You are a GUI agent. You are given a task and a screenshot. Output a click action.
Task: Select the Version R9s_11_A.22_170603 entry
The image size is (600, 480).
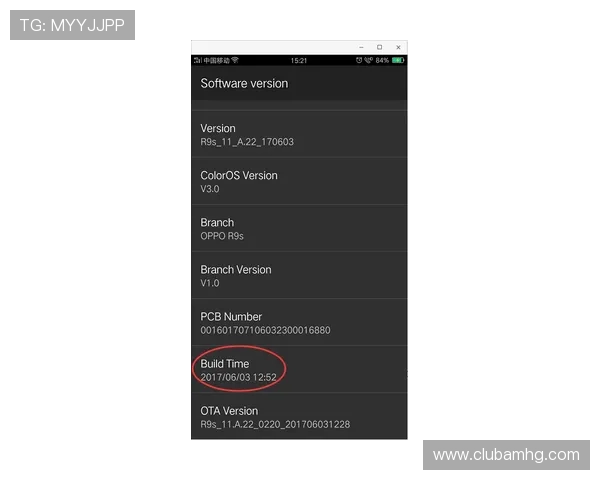(299, 134)
